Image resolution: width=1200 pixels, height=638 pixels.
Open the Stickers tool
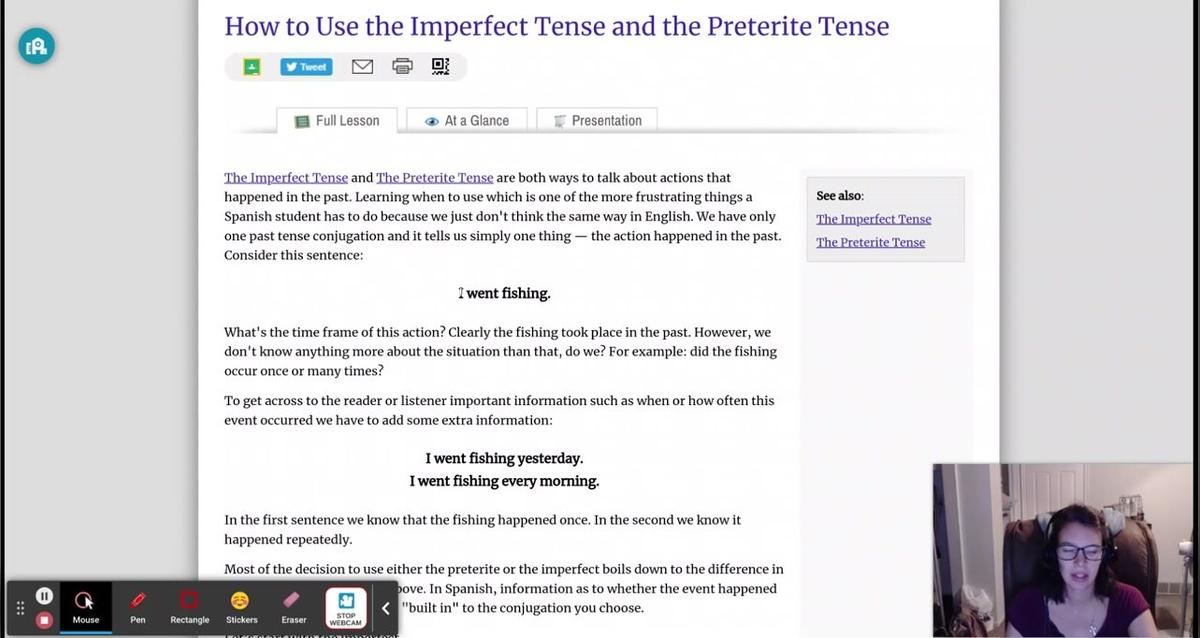click(241, 608)
